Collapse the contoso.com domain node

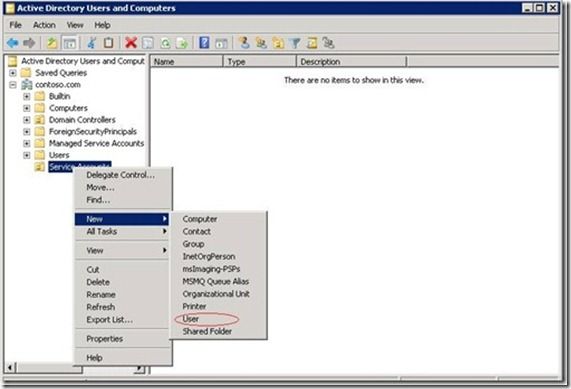[13, 85]
